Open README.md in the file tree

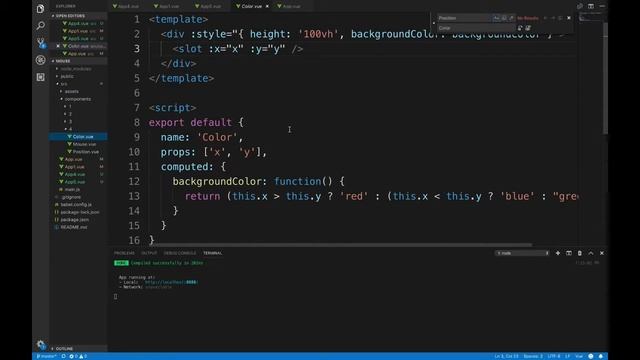coord(74,227)
